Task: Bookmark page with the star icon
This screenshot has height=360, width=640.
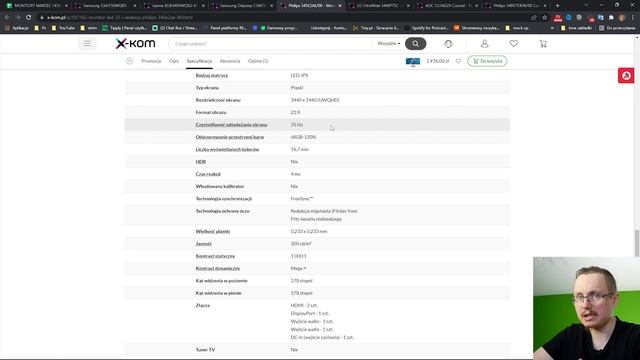Action: tap(544, 18)
